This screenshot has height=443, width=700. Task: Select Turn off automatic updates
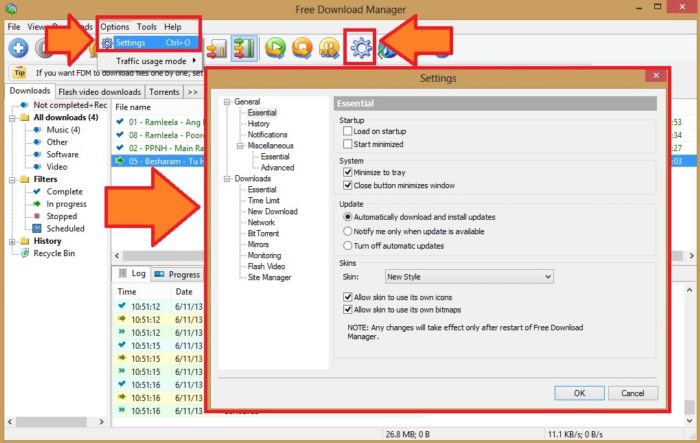pyautogui.click(x=347, y=246)
